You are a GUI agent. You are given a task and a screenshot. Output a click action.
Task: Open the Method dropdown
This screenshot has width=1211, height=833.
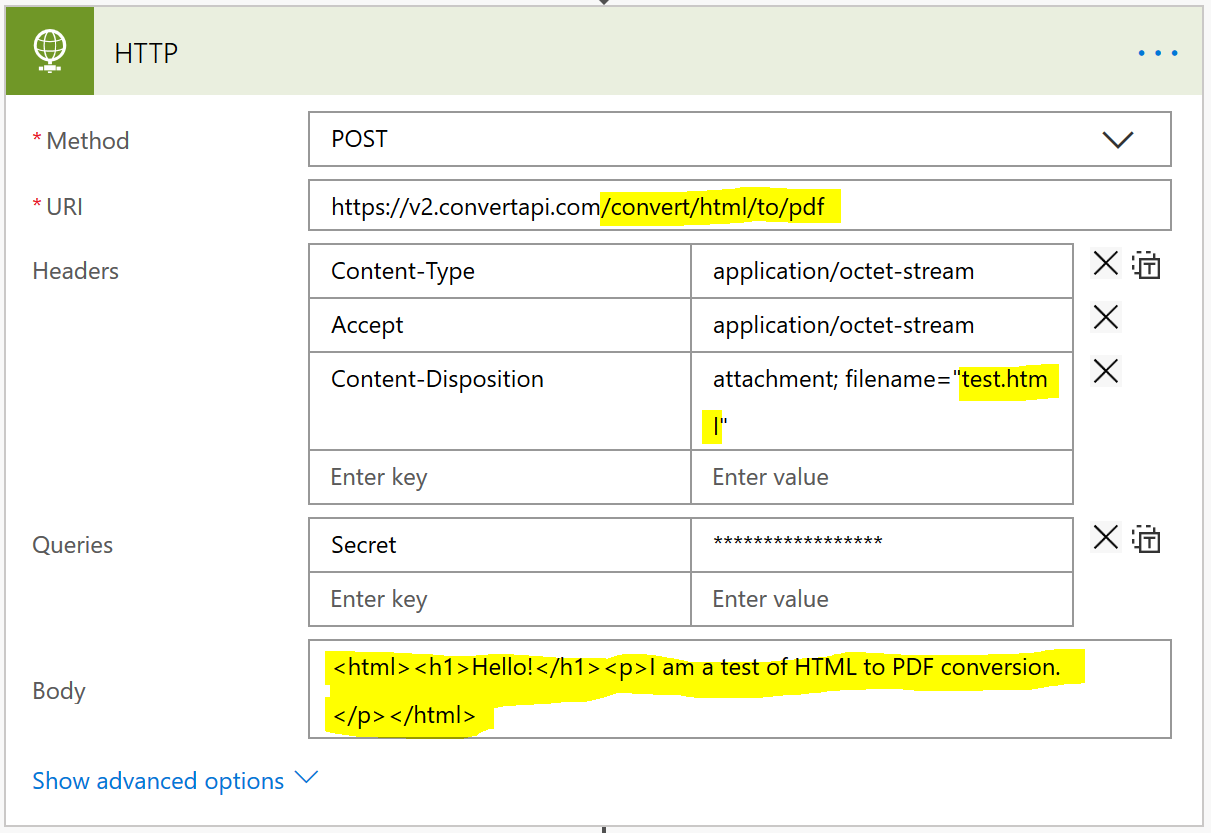click(x=1118, y=140)
